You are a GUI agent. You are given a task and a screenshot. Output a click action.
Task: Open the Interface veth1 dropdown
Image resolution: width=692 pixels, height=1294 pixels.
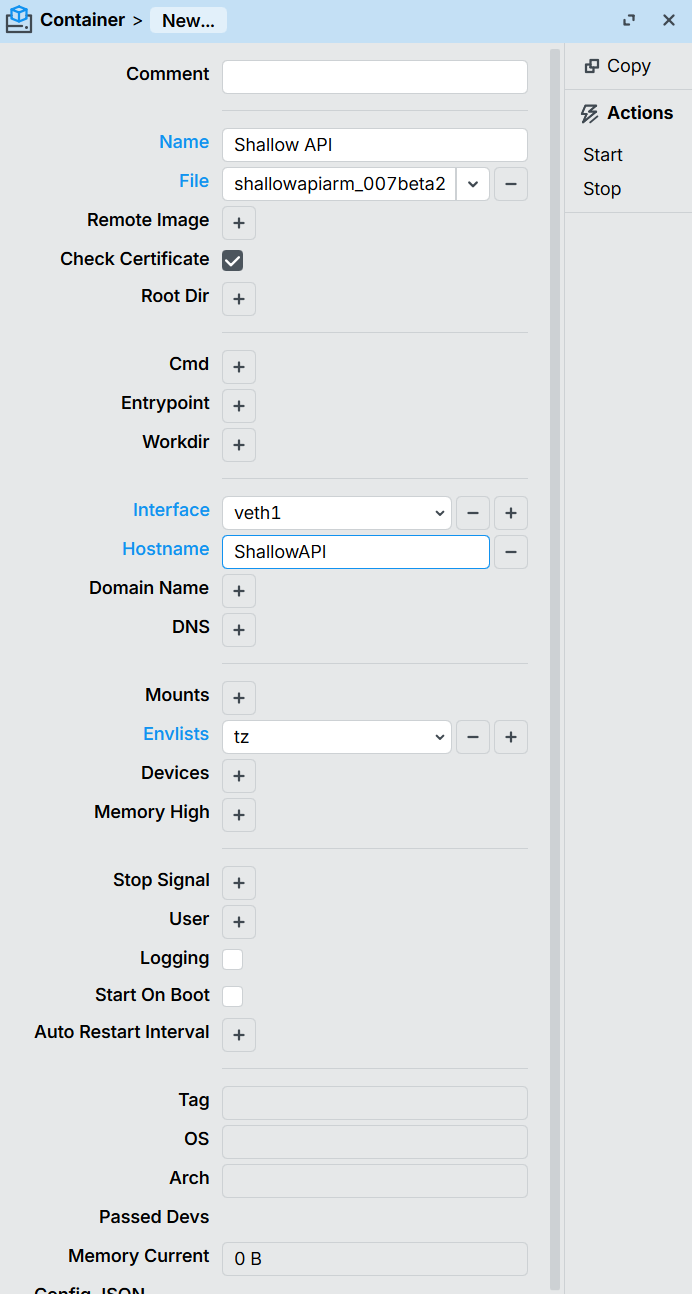coord(336,513)
